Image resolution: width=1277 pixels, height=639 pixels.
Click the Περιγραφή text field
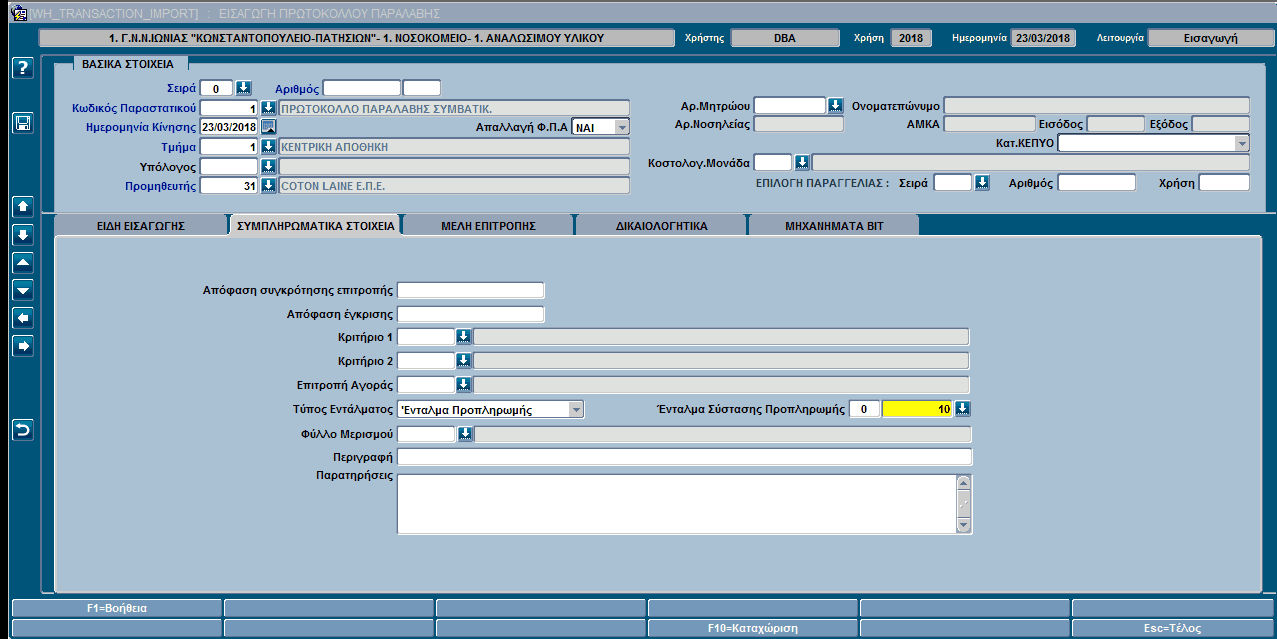pos(685,457)
